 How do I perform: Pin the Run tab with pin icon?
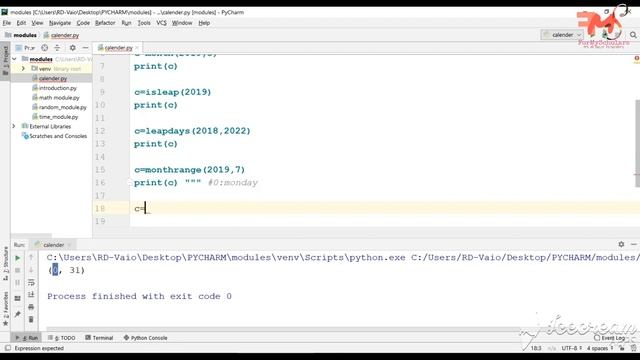coord(18,314)
